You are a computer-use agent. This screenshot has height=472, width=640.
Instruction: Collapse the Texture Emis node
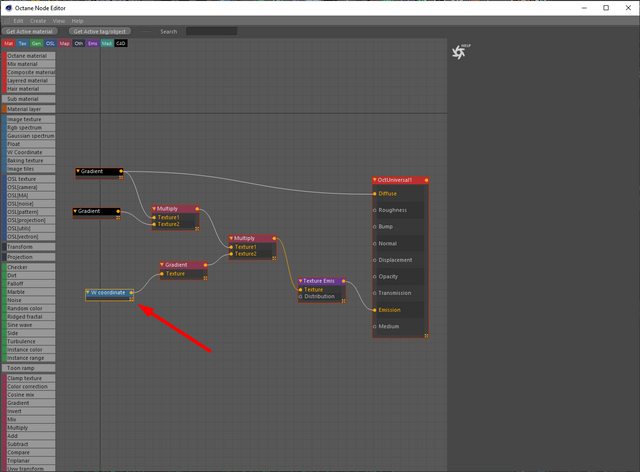pos(300,281)
